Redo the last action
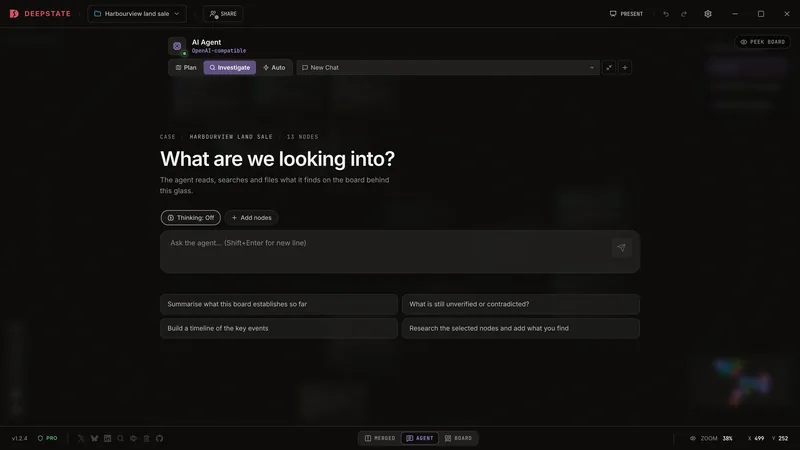800x450 pixels. coord(684,14)
